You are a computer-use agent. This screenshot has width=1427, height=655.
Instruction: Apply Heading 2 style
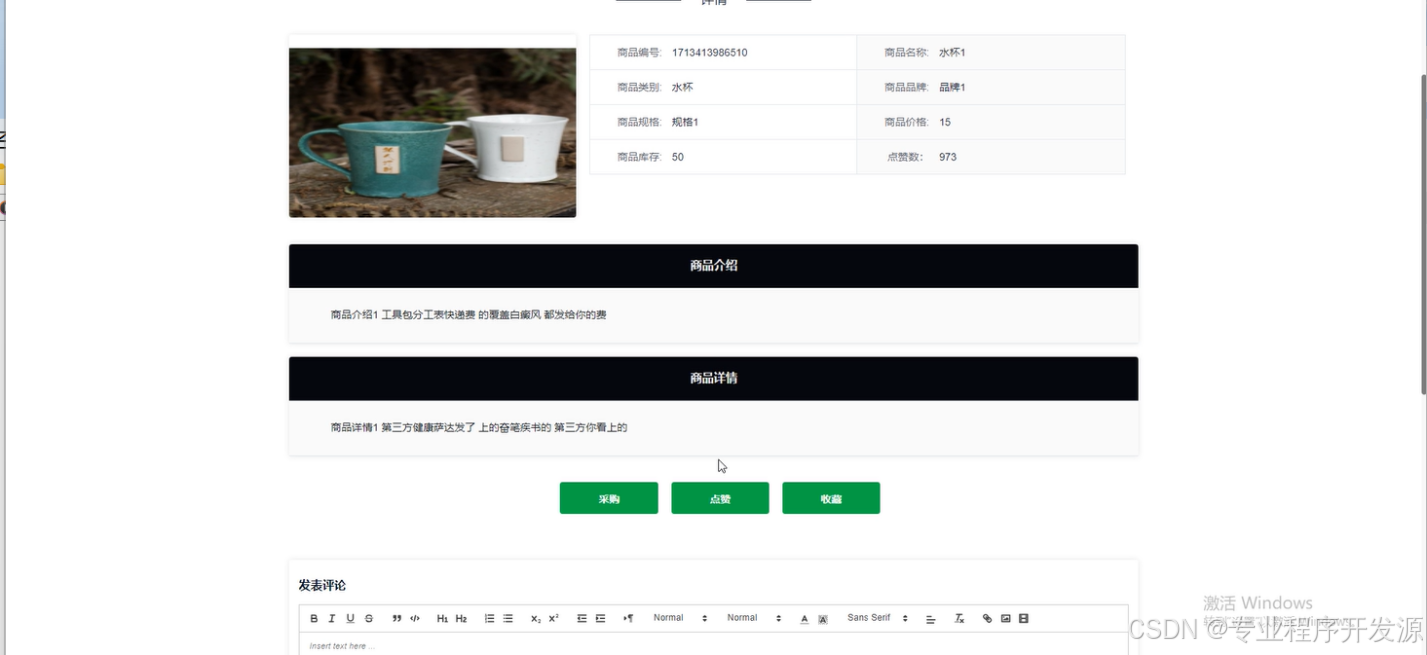[x=461, y=619]
